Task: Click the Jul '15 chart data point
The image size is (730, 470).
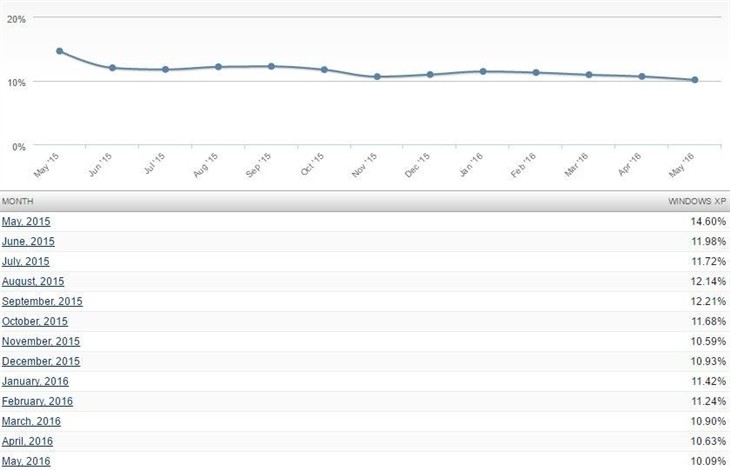Action: (166, 70)
